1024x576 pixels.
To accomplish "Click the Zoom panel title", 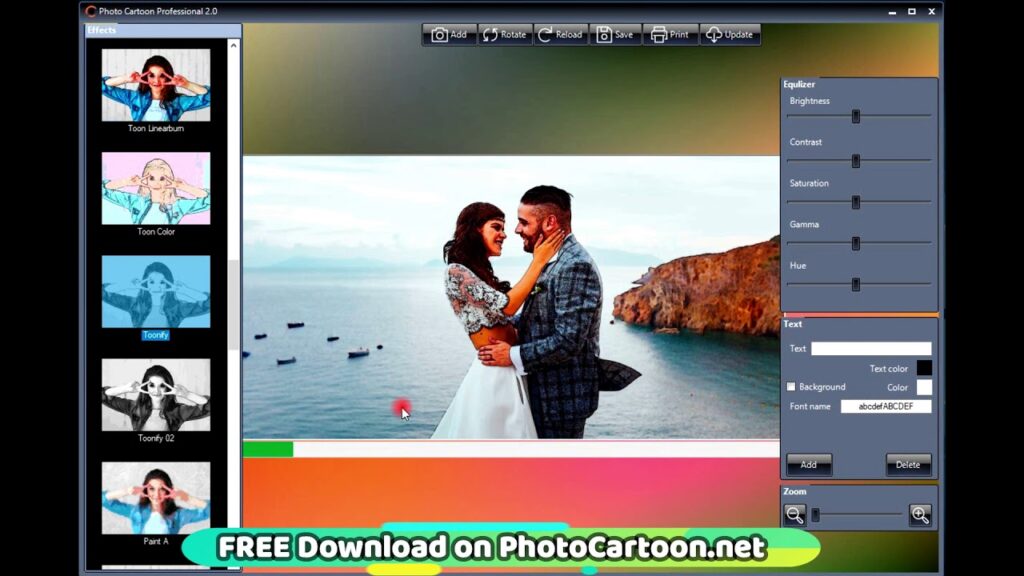I will click(x=795, y=491).
